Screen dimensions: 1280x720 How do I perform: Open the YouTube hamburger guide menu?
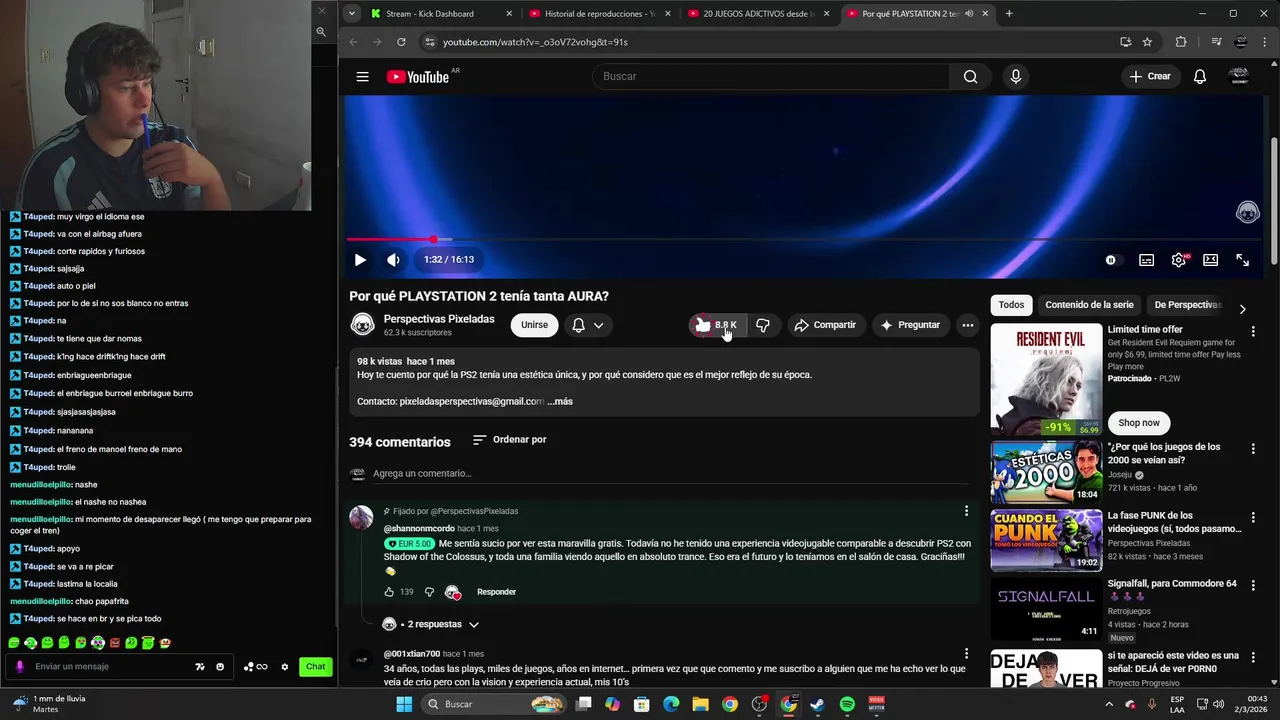tap(362, 76)
